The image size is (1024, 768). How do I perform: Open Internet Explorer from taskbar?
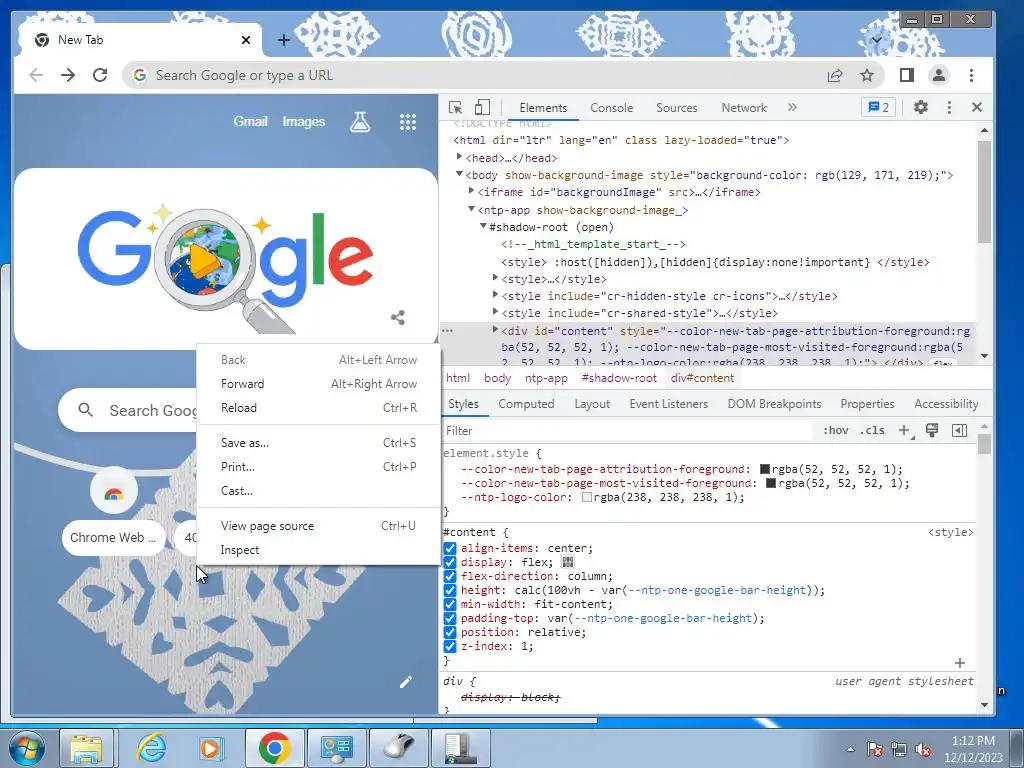click(151, 748)
